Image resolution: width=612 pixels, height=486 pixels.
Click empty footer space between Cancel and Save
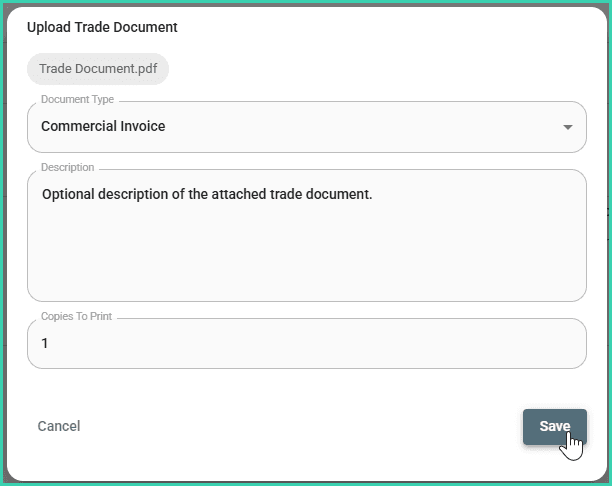point(300,426)
